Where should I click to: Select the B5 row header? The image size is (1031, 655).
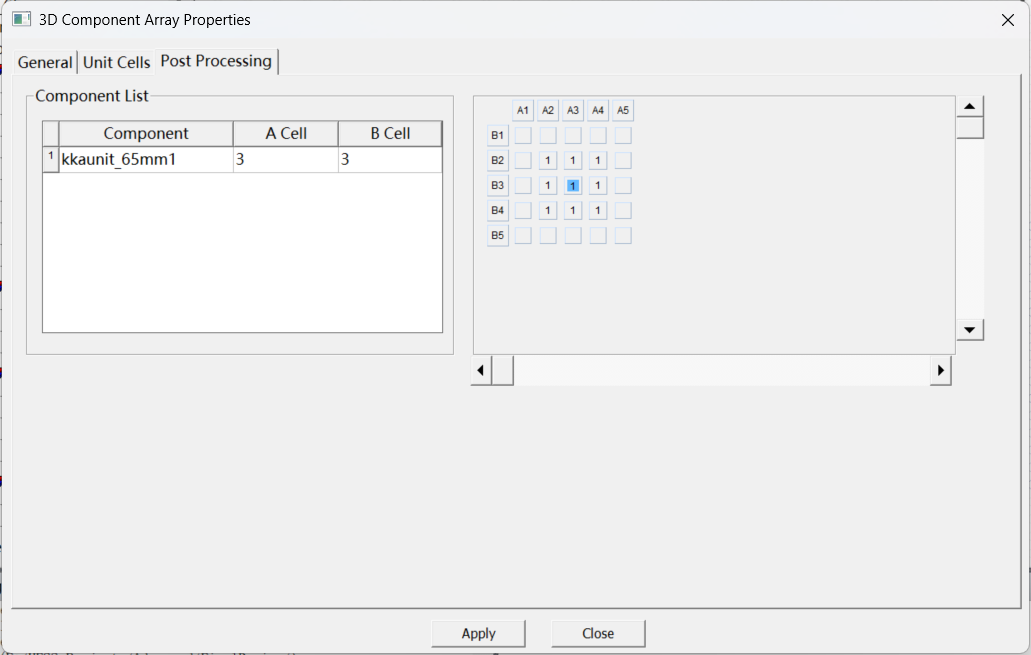(497, 235)
